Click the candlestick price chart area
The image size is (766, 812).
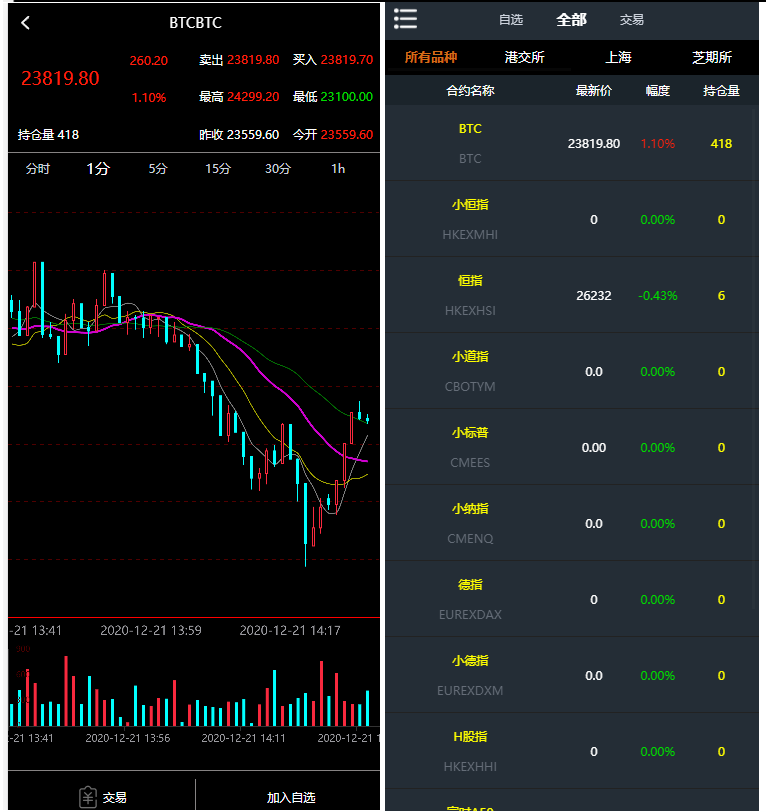[x=194, y=399]
